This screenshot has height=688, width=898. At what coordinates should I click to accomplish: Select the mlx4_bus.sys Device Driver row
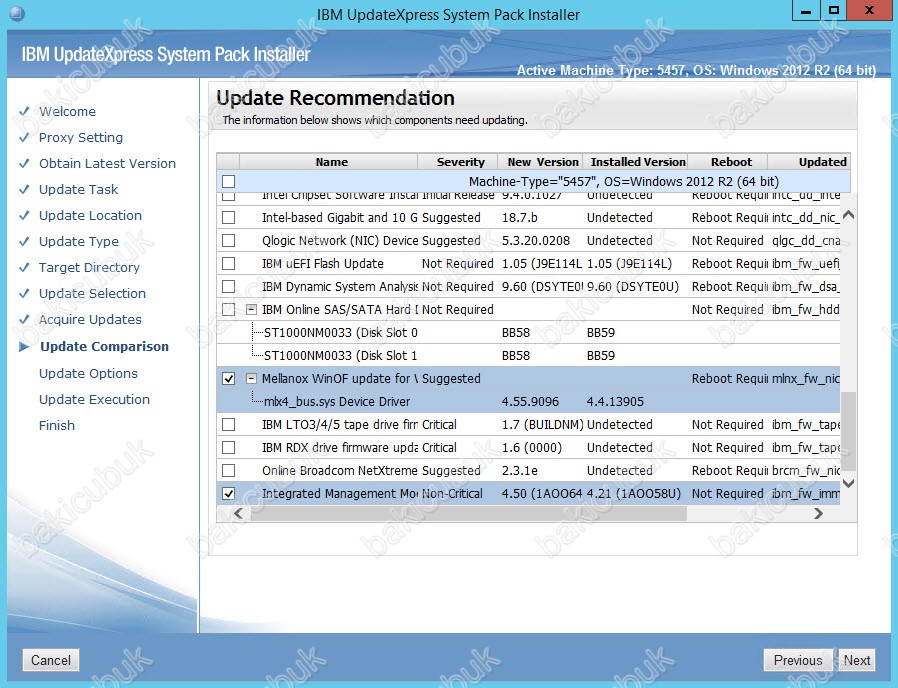pos(528,402)
